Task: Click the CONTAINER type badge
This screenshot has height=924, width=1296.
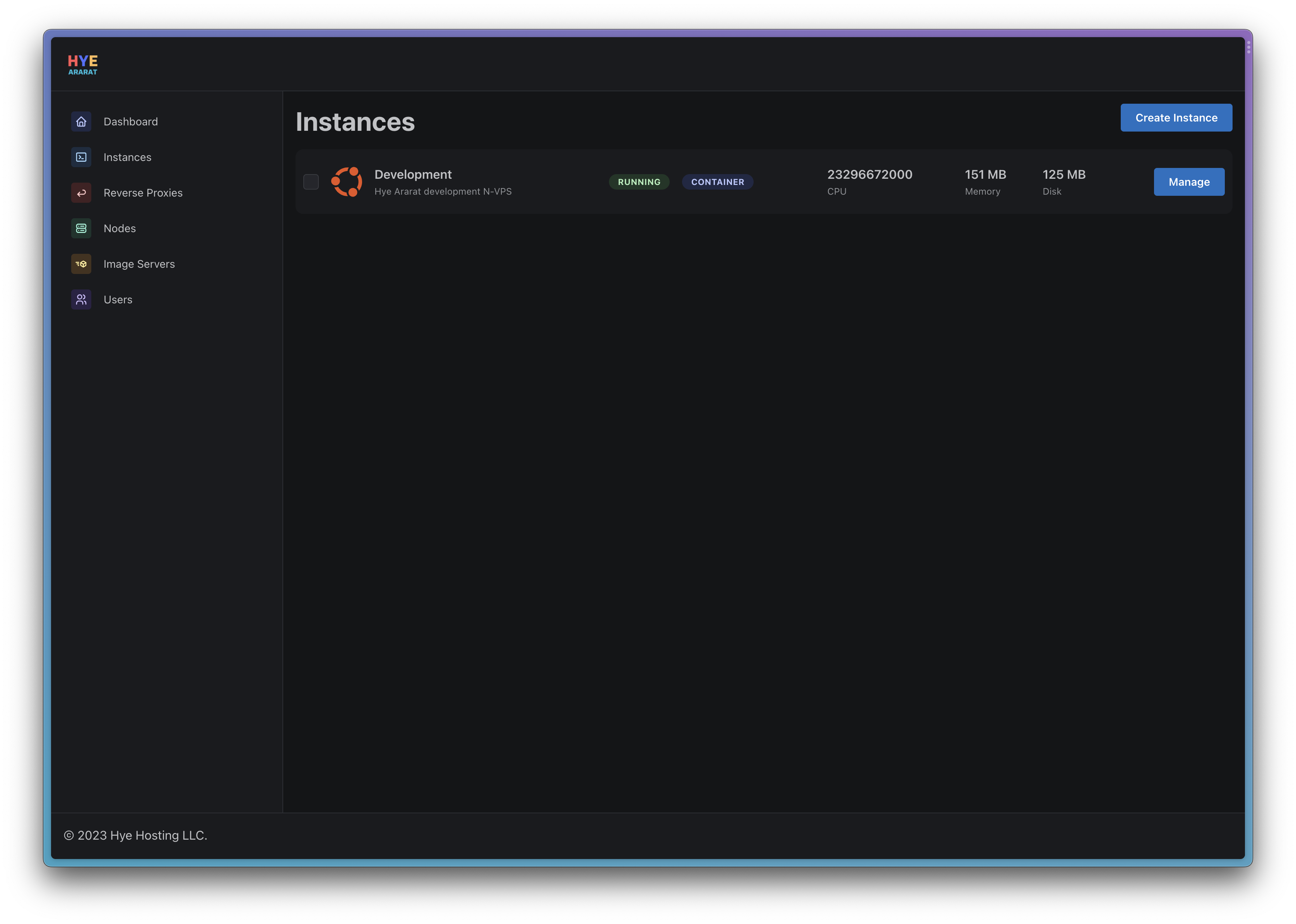Action: coord(717,182)
